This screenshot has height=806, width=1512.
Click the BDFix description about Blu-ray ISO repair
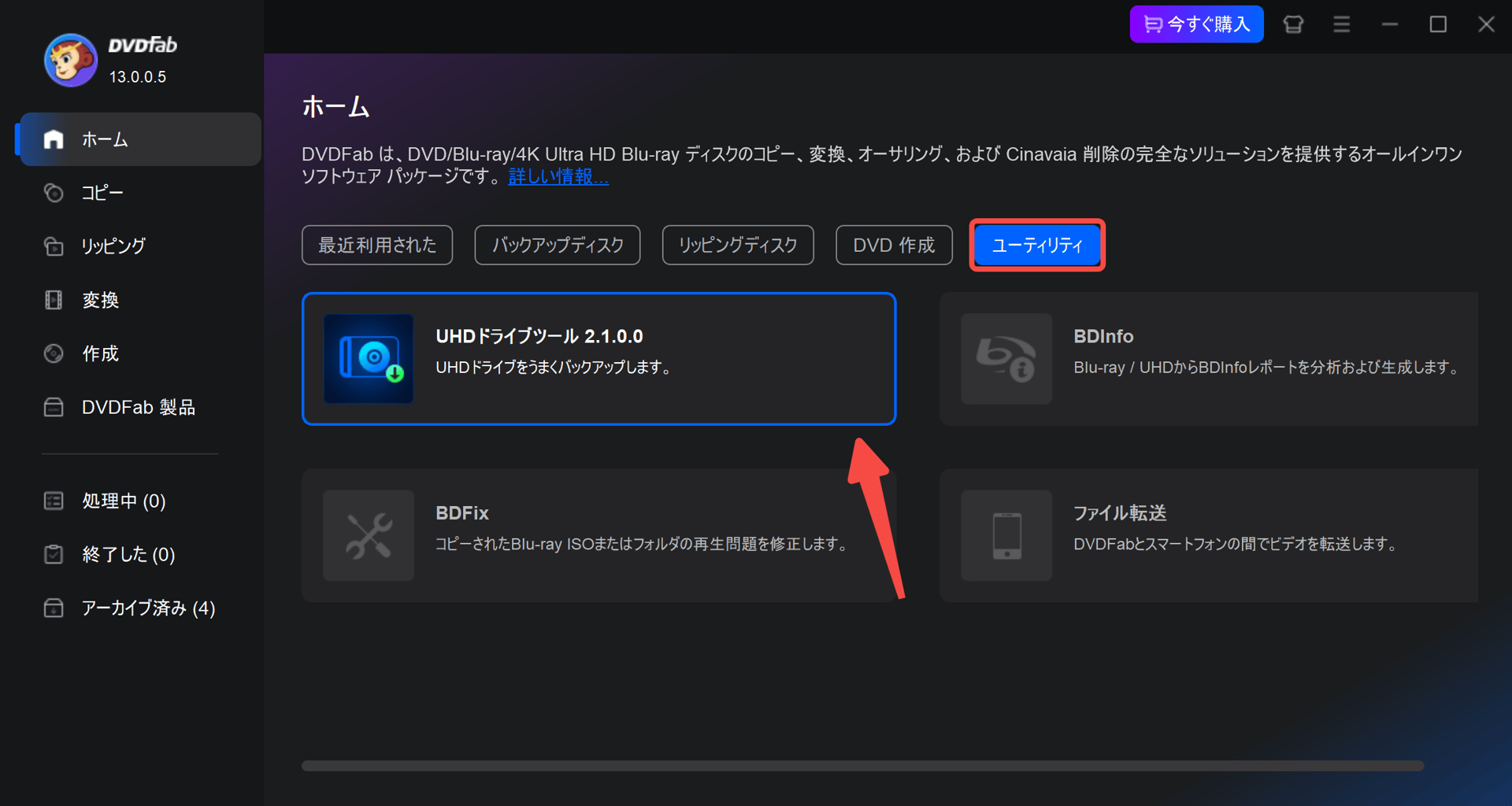(x=642, y=544)
